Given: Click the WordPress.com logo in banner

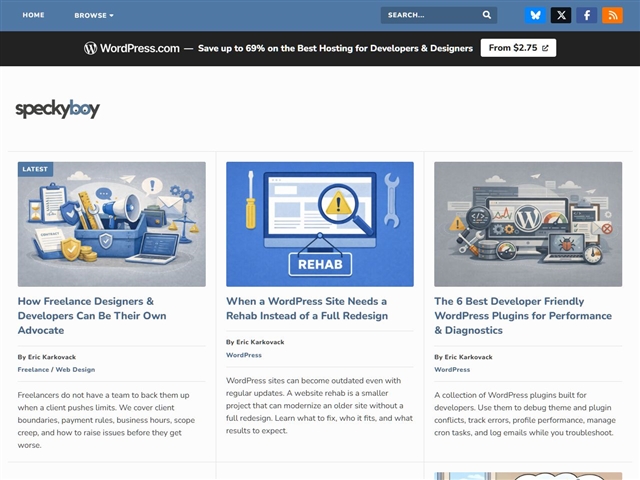Looking at the screenshot, I should click(132, 48).
